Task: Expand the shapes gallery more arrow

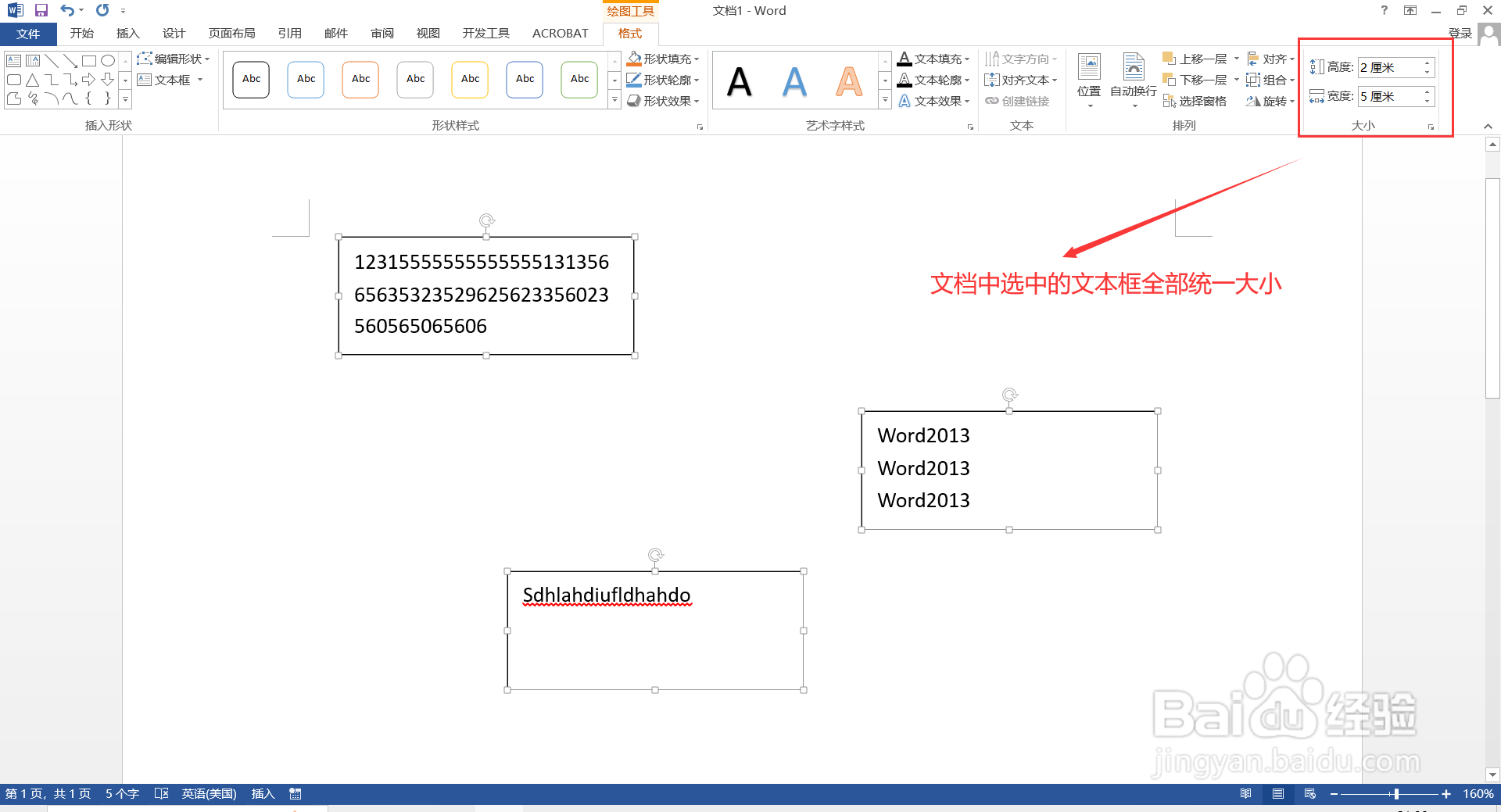Action: (125, 99)
